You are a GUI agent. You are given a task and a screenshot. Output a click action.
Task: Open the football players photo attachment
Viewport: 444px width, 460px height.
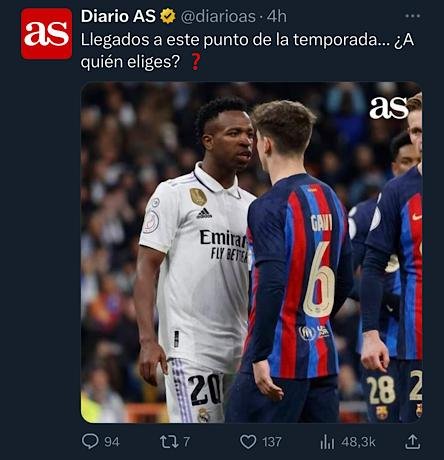pos(252,252)
